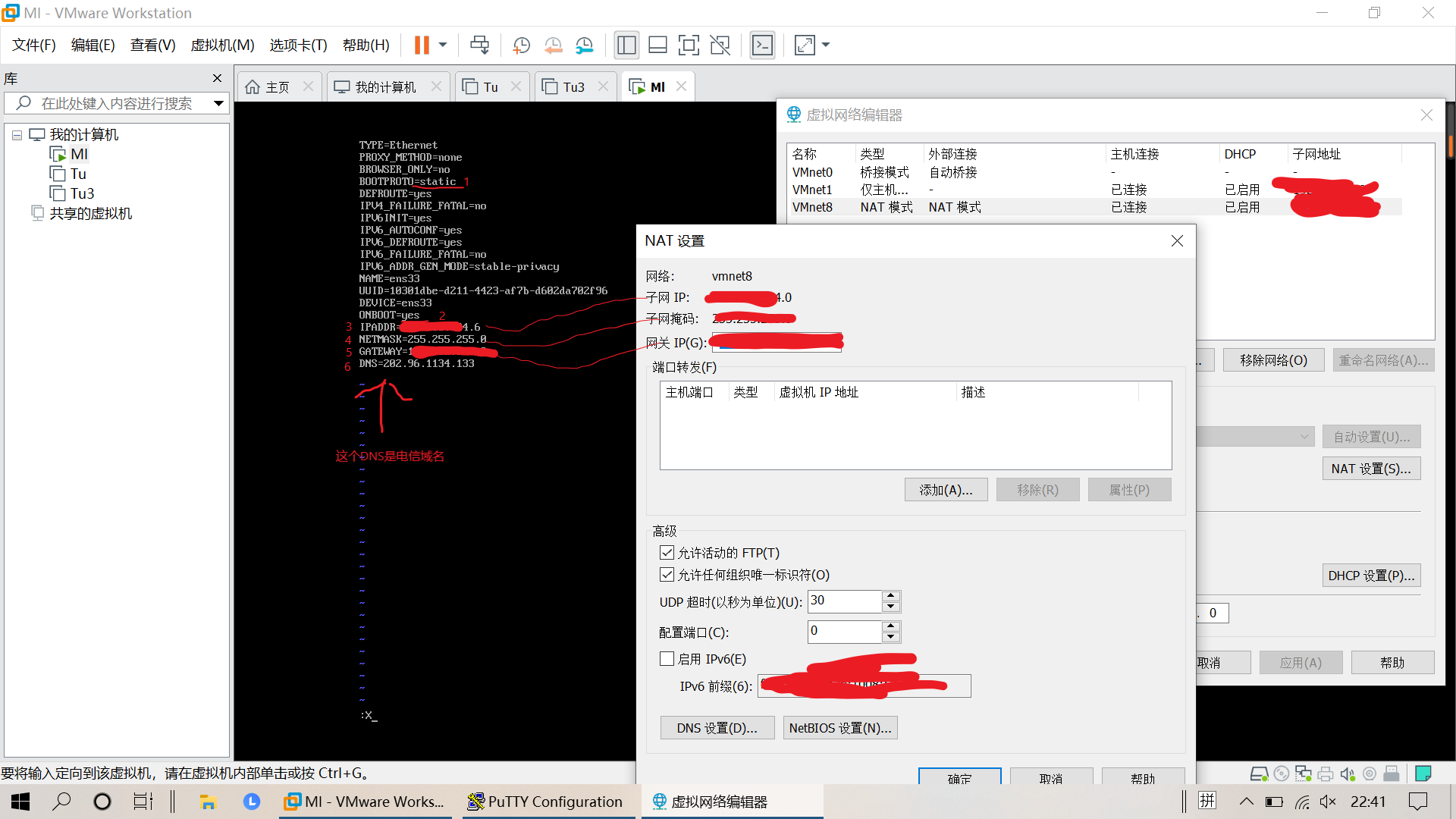Open the Windows Start menu

pyautogui.click(x=20, y=802)
